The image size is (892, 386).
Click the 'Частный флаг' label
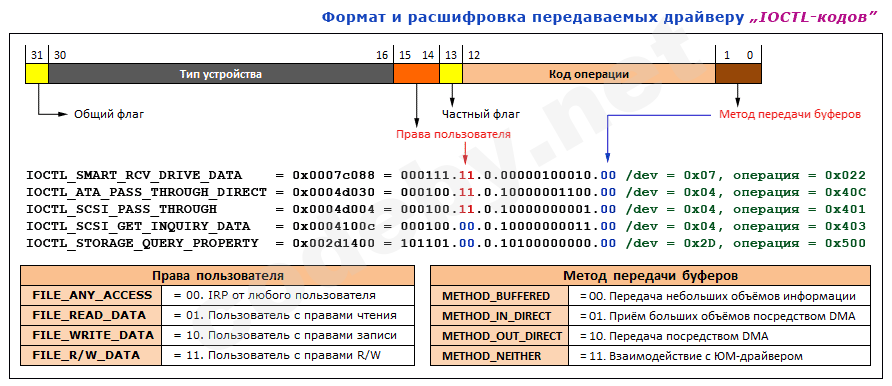coord(481,114)
